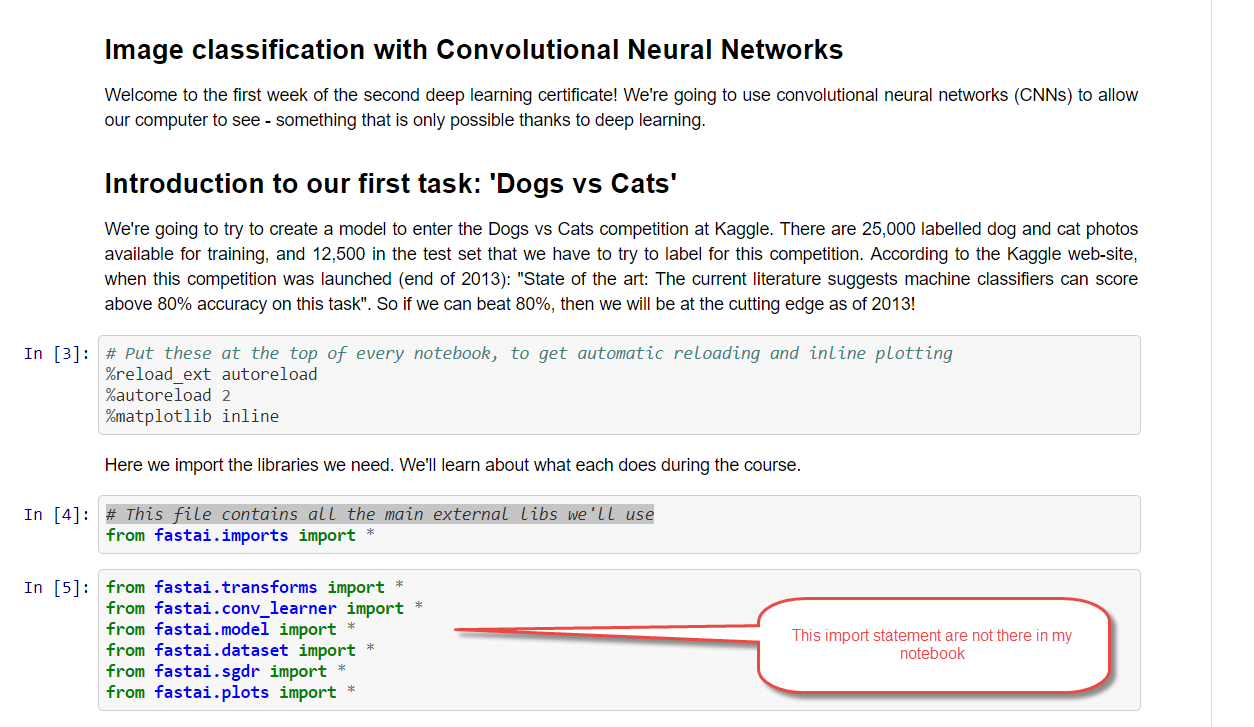Click the '%reload_ext autoreload' line

212,374
